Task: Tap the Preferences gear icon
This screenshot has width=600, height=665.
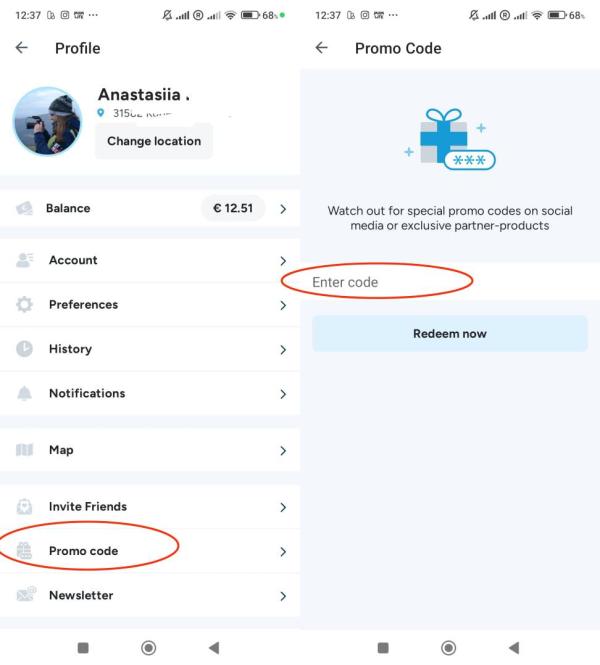Action: (x=26, y=304)
